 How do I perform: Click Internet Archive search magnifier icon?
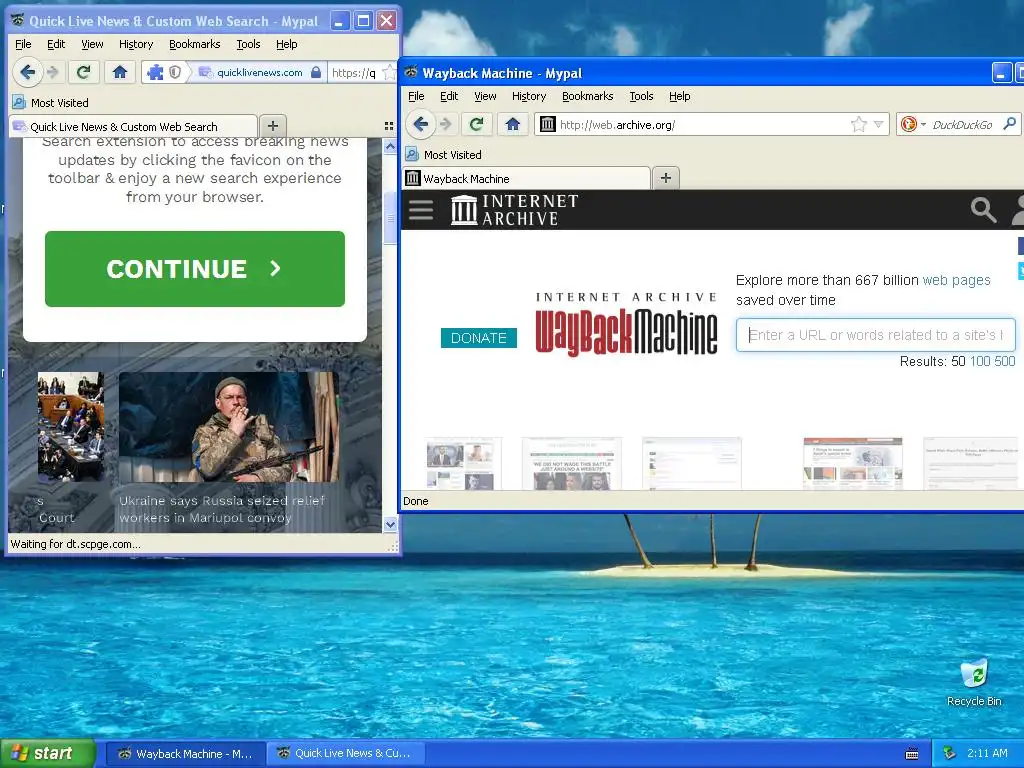(x=983, y=210)
